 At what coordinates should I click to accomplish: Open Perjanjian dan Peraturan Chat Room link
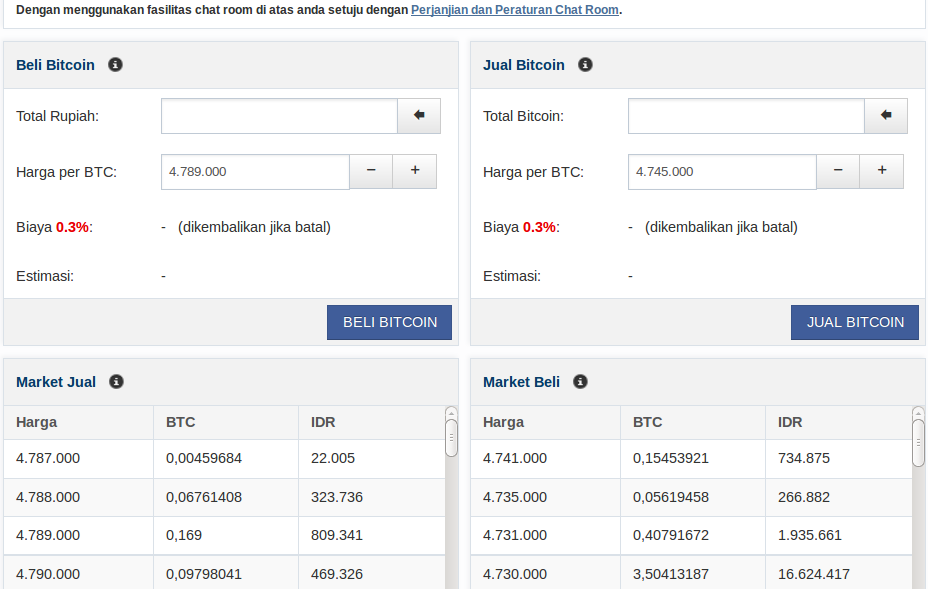point(514,10)
